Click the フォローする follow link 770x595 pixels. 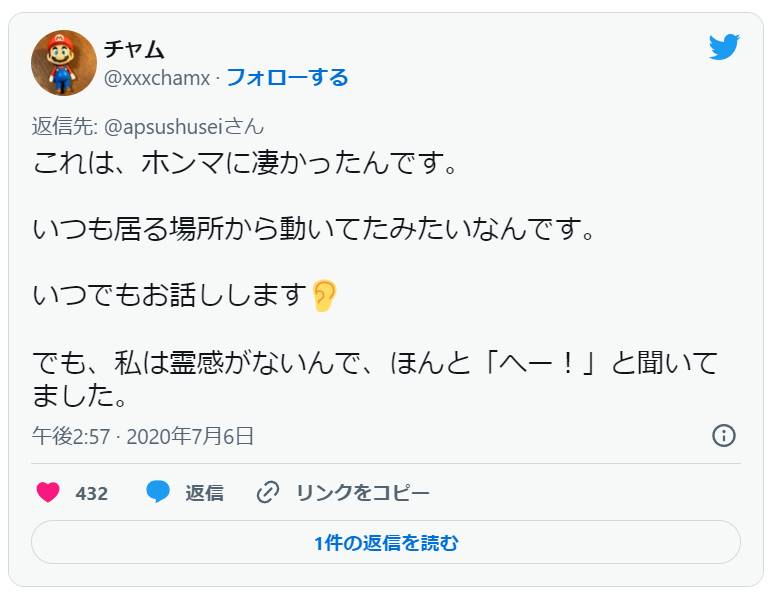(x=287, y=77)
